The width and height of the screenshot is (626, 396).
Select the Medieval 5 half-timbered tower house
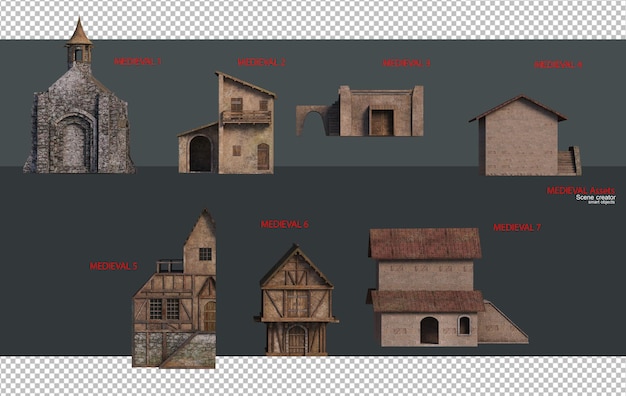point(174,288)
